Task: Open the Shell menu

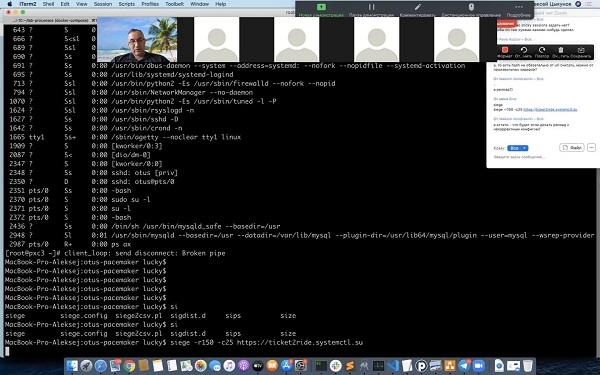Action: 48,4
